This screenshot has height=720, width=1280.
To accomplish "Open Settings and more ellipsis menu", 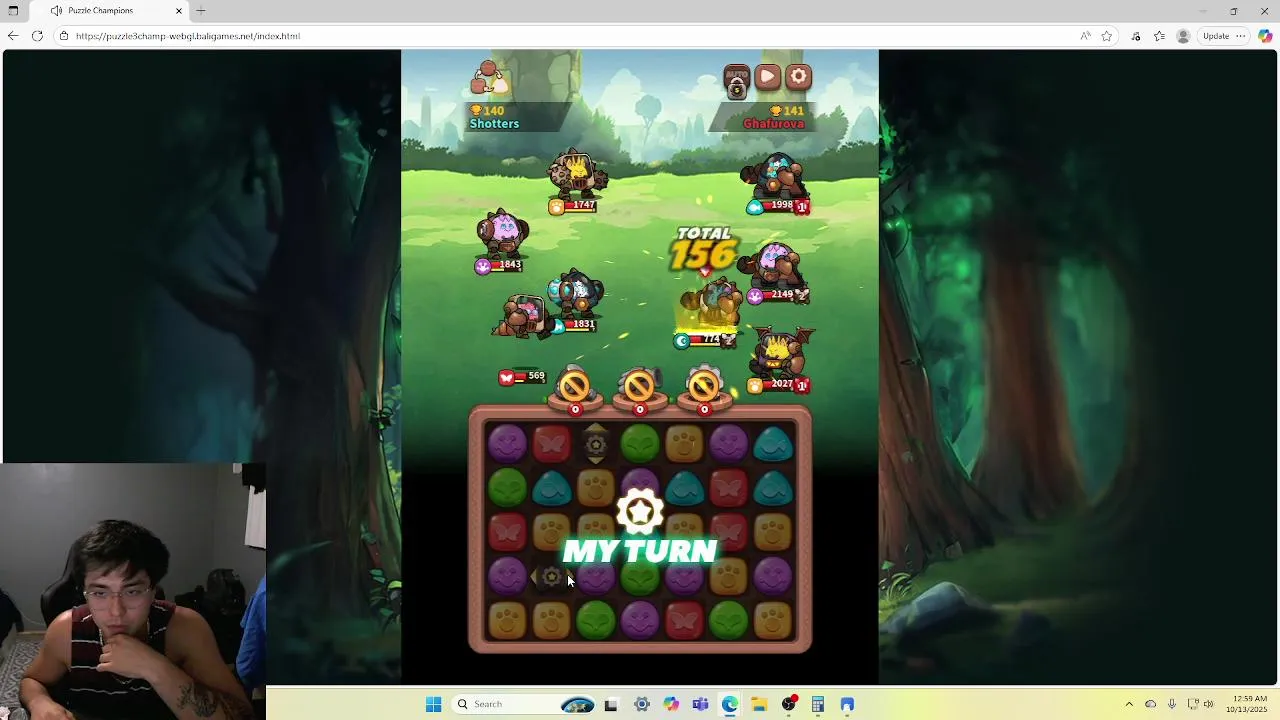I will [1241, 36].
